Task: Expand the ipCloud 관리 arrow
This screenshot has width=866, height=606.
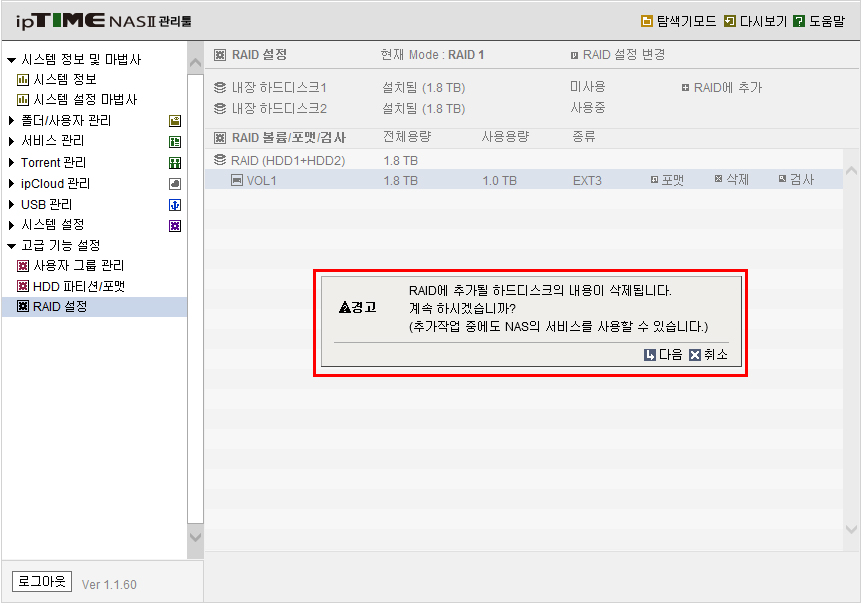Action: [x=11, y=183]
